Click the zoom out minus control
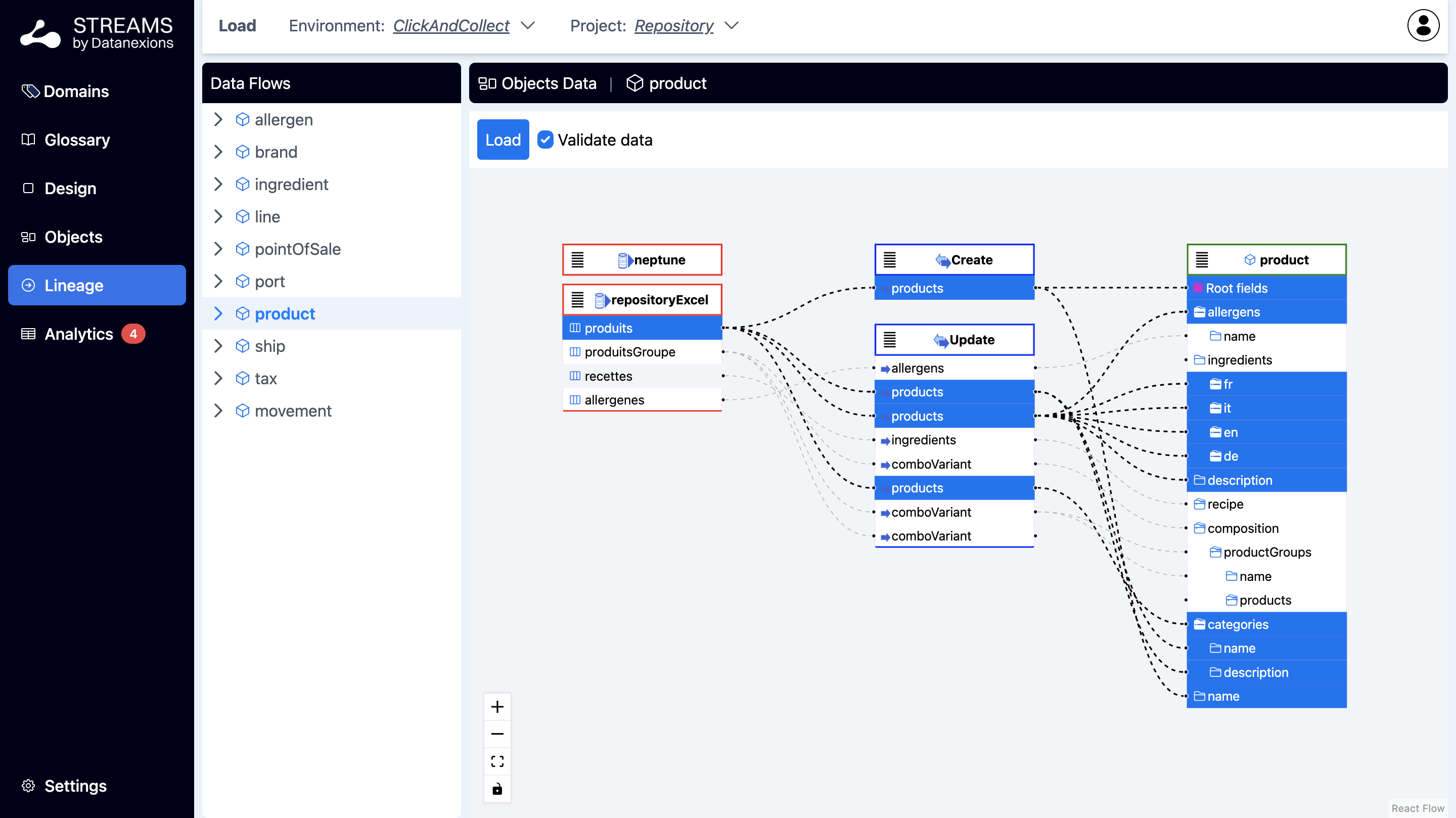The width and height of the screenshot is (1456, 818). (x=497, y=734)
